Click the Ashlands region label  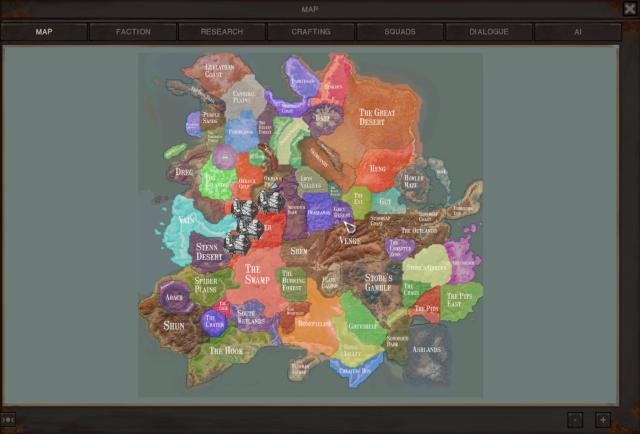[x=427, y=349]
